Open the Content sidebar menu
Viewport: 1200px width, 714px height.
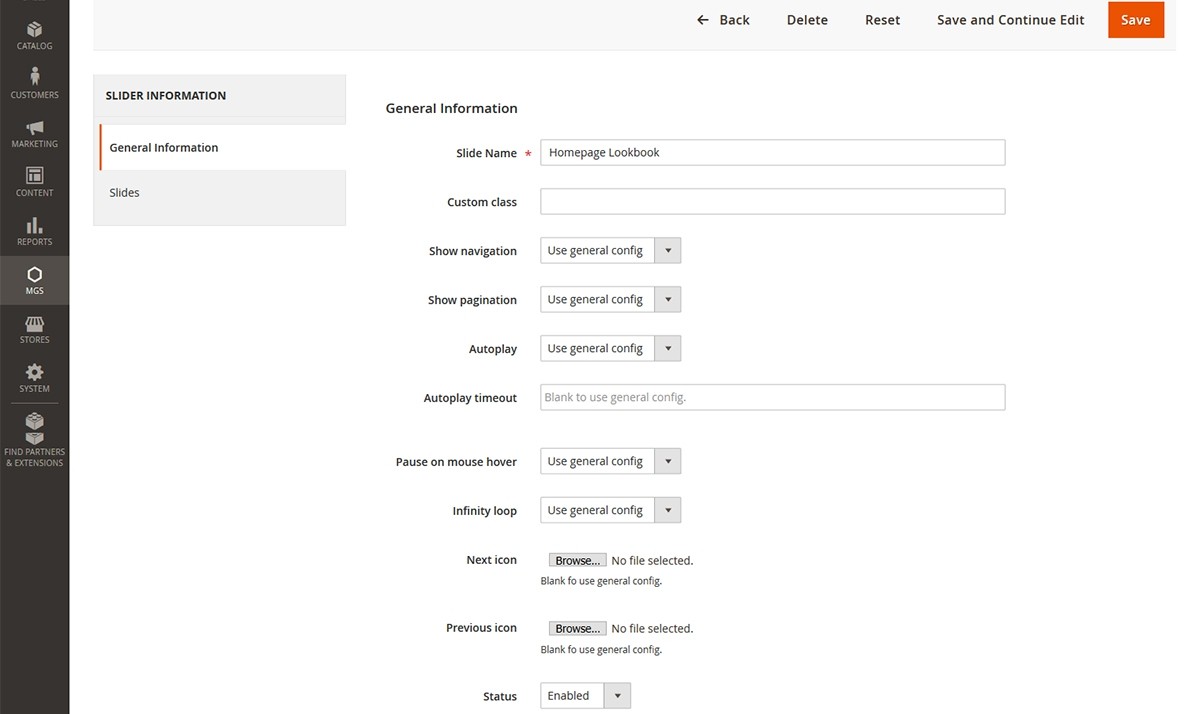pyautogui.click(x=34, y=182)
